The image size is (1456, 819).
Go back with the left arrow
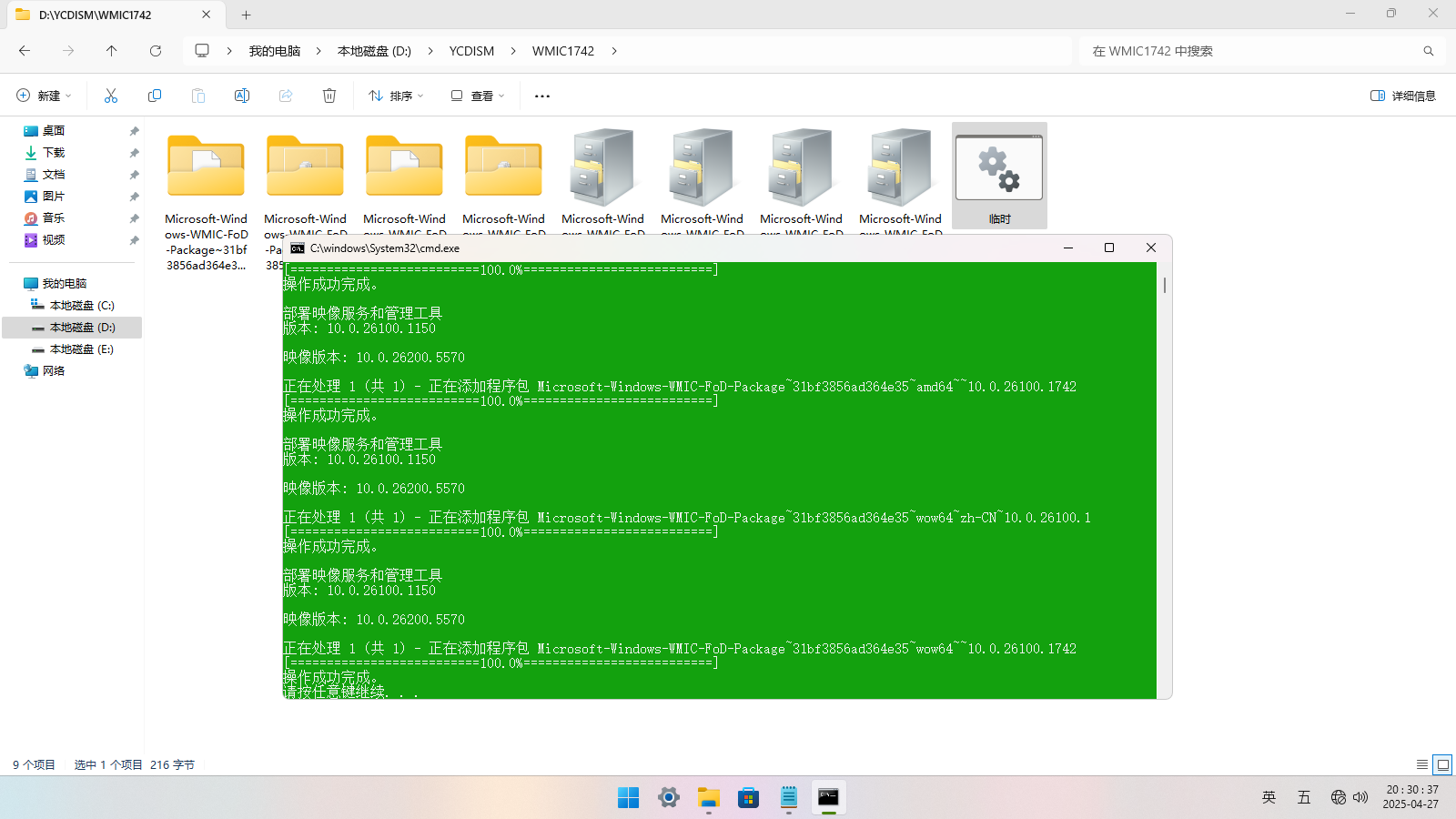tap(25, 51)
